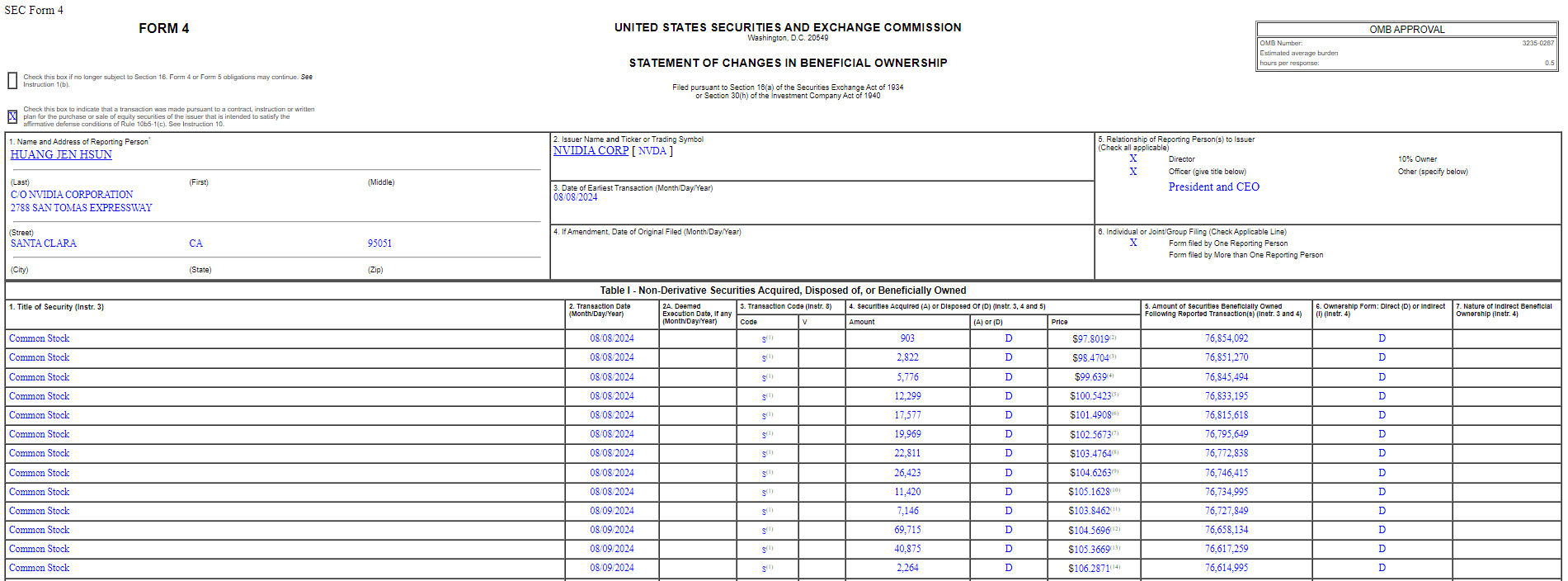Click the price $100.5423
The image size is (1568, 581).
tap(1090, 396)
